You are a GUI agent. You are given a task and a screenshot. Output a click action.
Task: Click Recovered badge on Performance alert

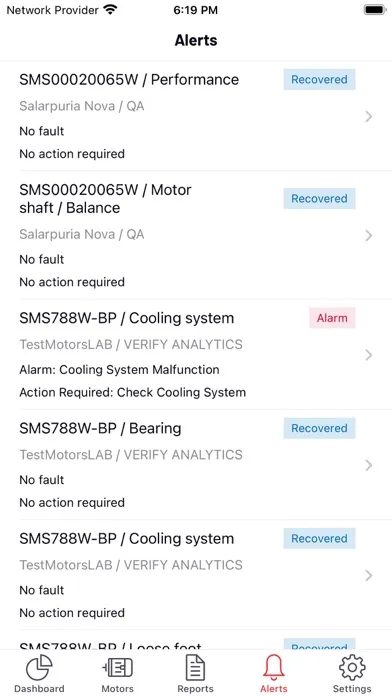point(319,79)
